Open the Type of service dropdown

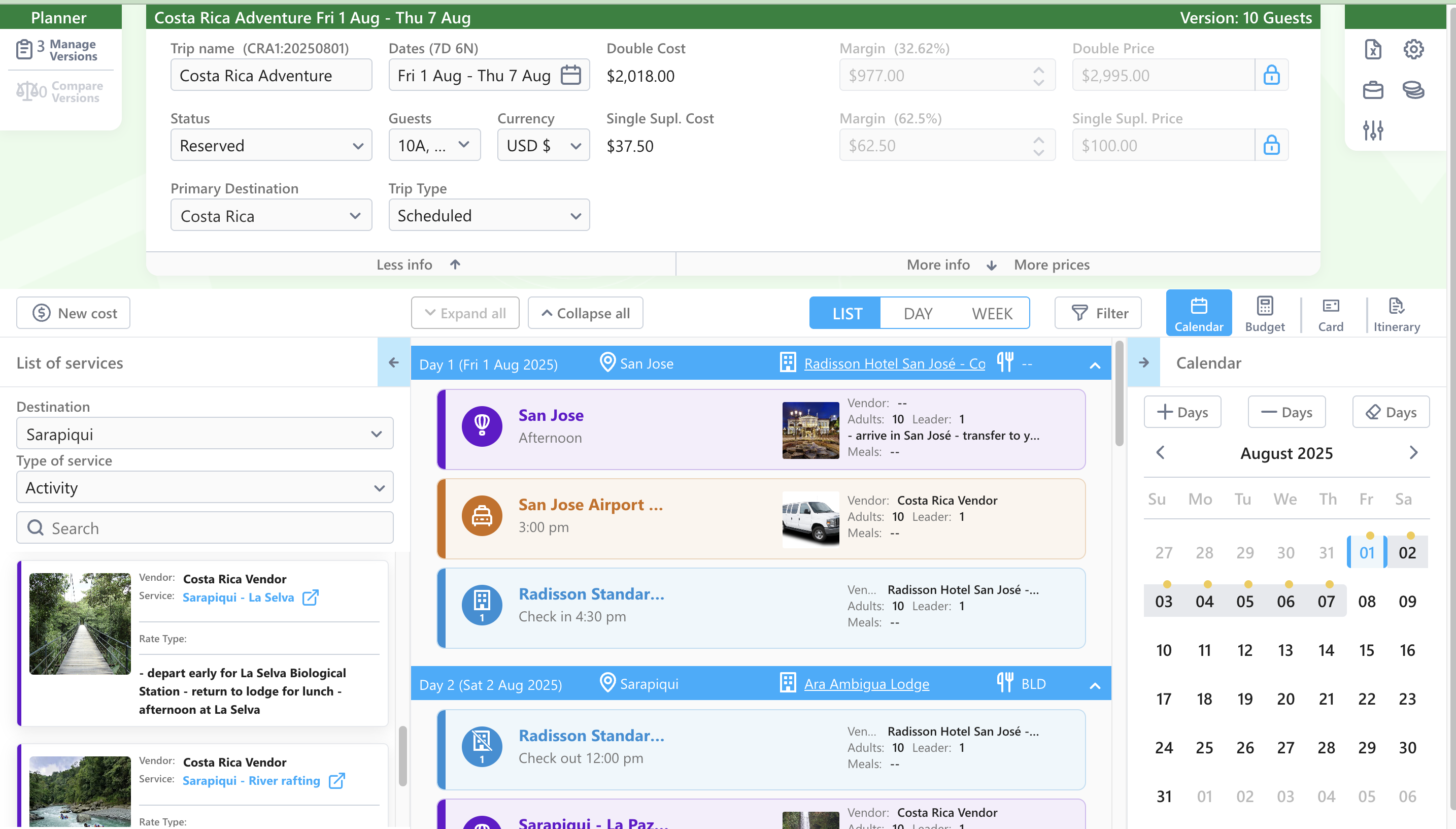coord(205,487)
